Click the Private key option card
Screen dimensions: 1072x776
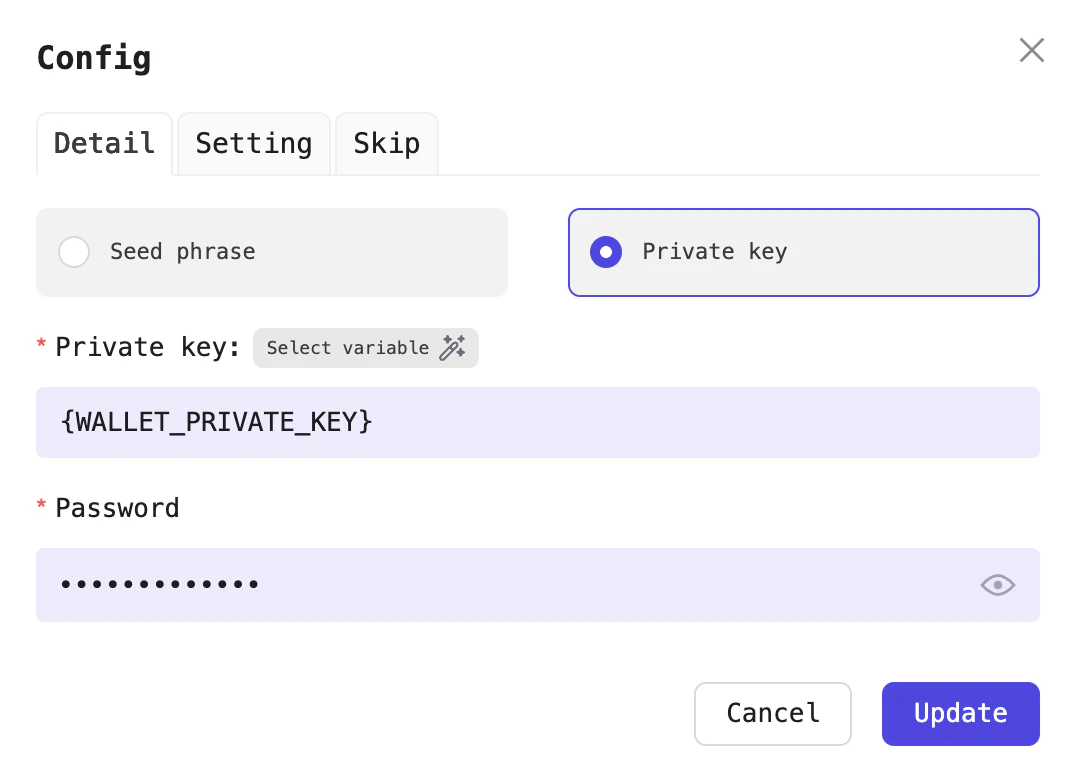point(803,252)
